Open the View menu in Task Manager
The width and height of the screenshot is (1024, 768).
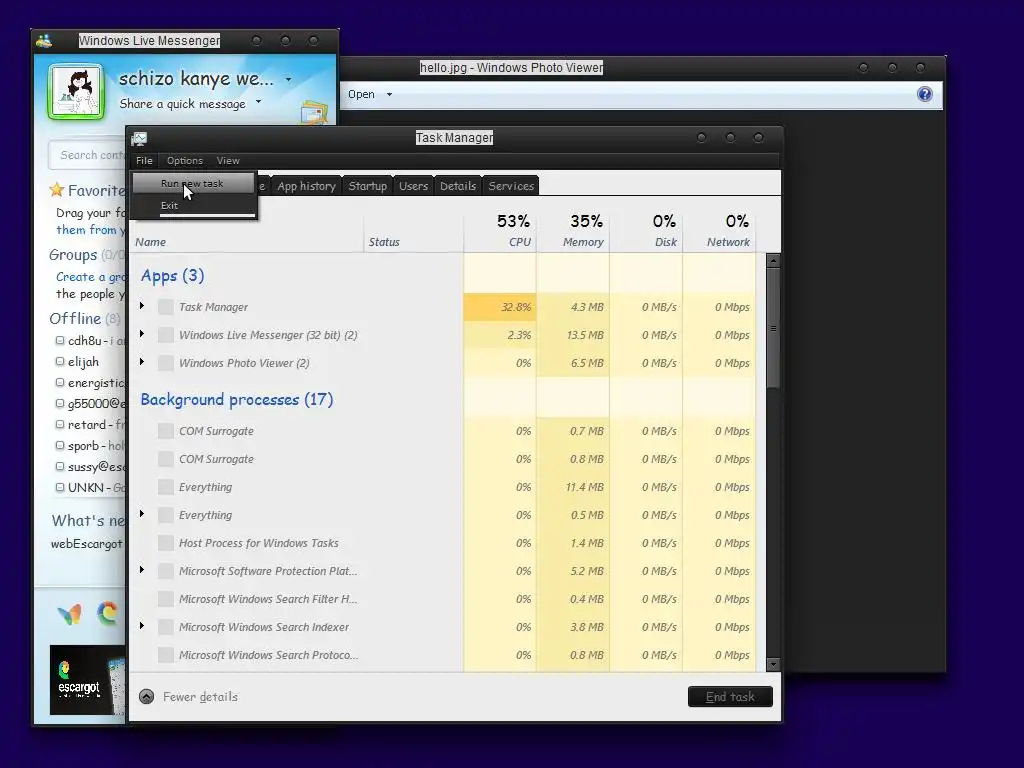pyautogui.click(x=228, y=161)
